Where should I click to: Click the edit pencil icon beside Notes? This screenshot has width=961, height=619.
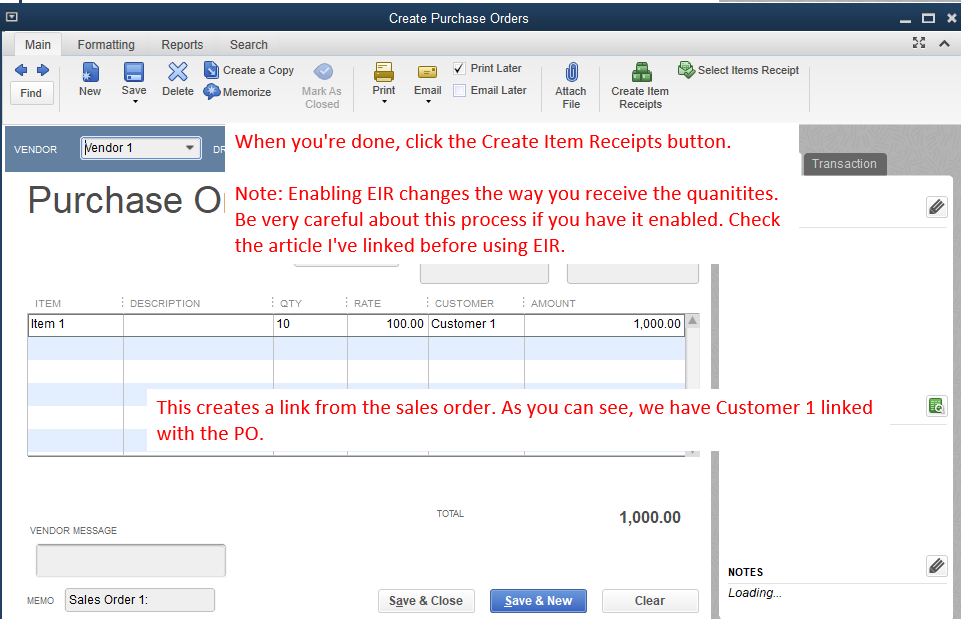tap(936, 566)
